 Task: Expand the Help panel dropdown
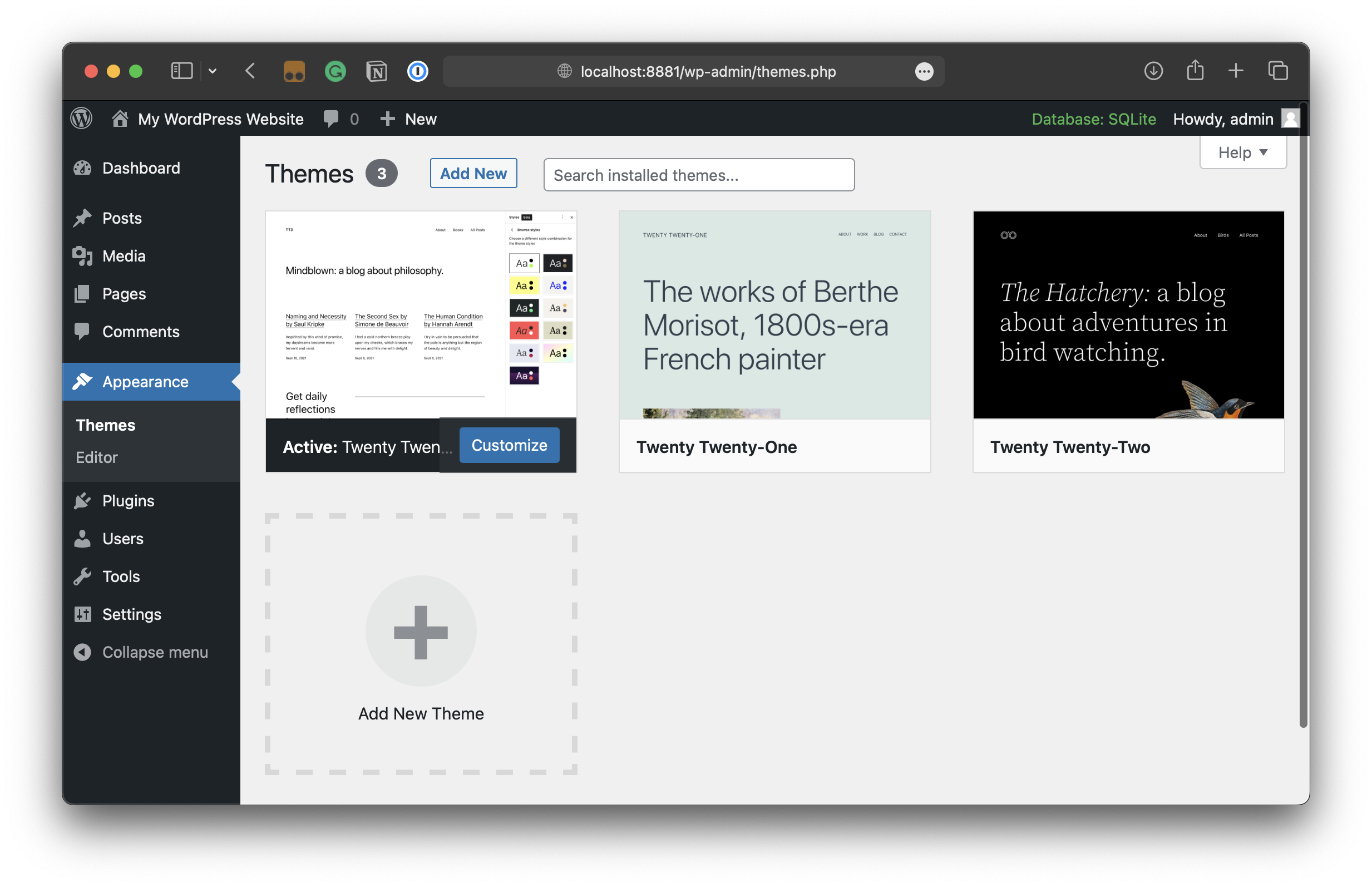click(1242, 152)
